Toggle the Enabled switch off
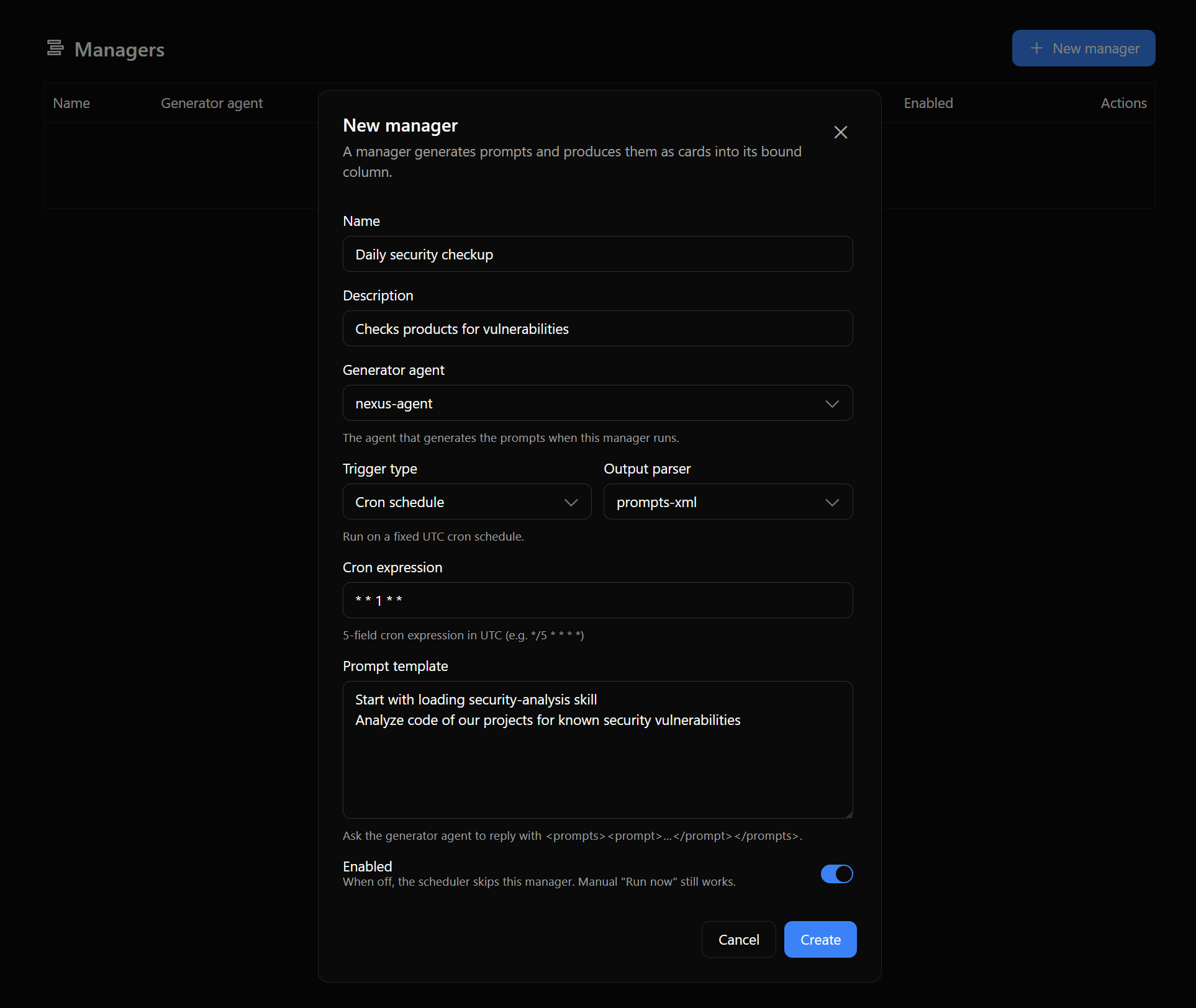The width and height of the screenshot is (1196, 1008). 836,874
